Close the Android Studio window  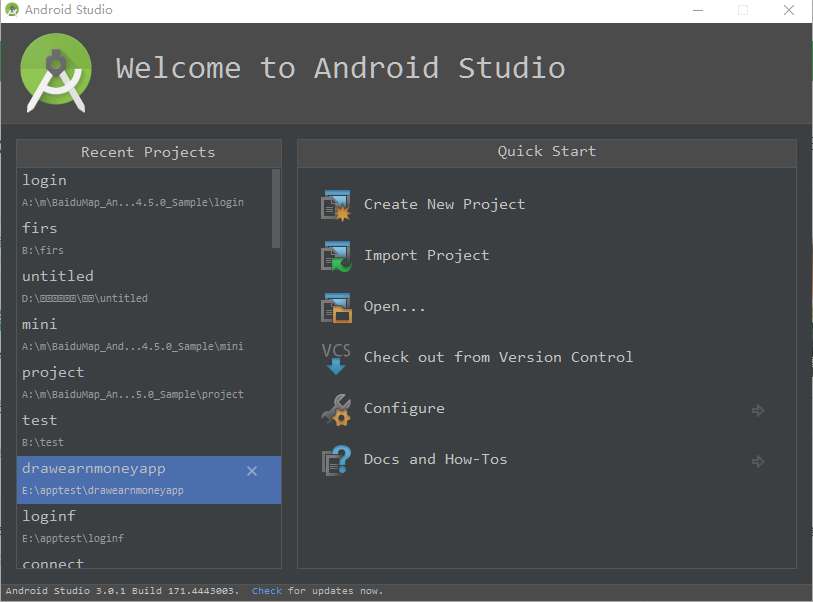(789, 10)
